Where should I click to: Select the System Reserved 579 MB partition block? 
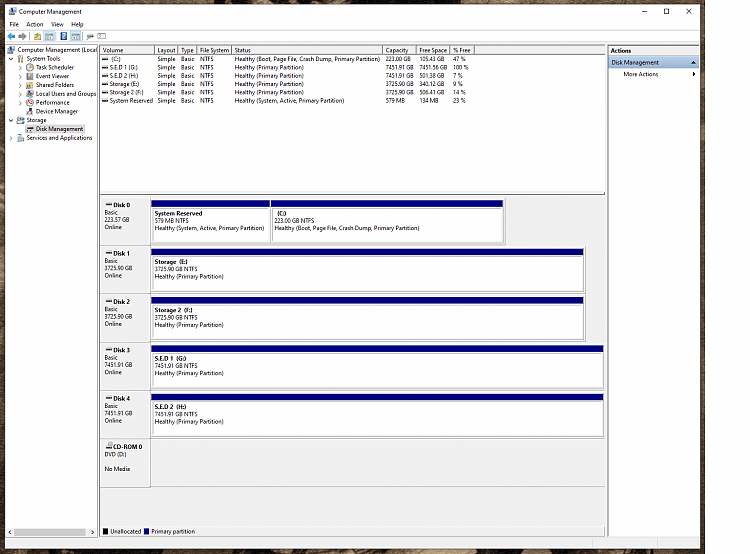click(x=210, y=222)
